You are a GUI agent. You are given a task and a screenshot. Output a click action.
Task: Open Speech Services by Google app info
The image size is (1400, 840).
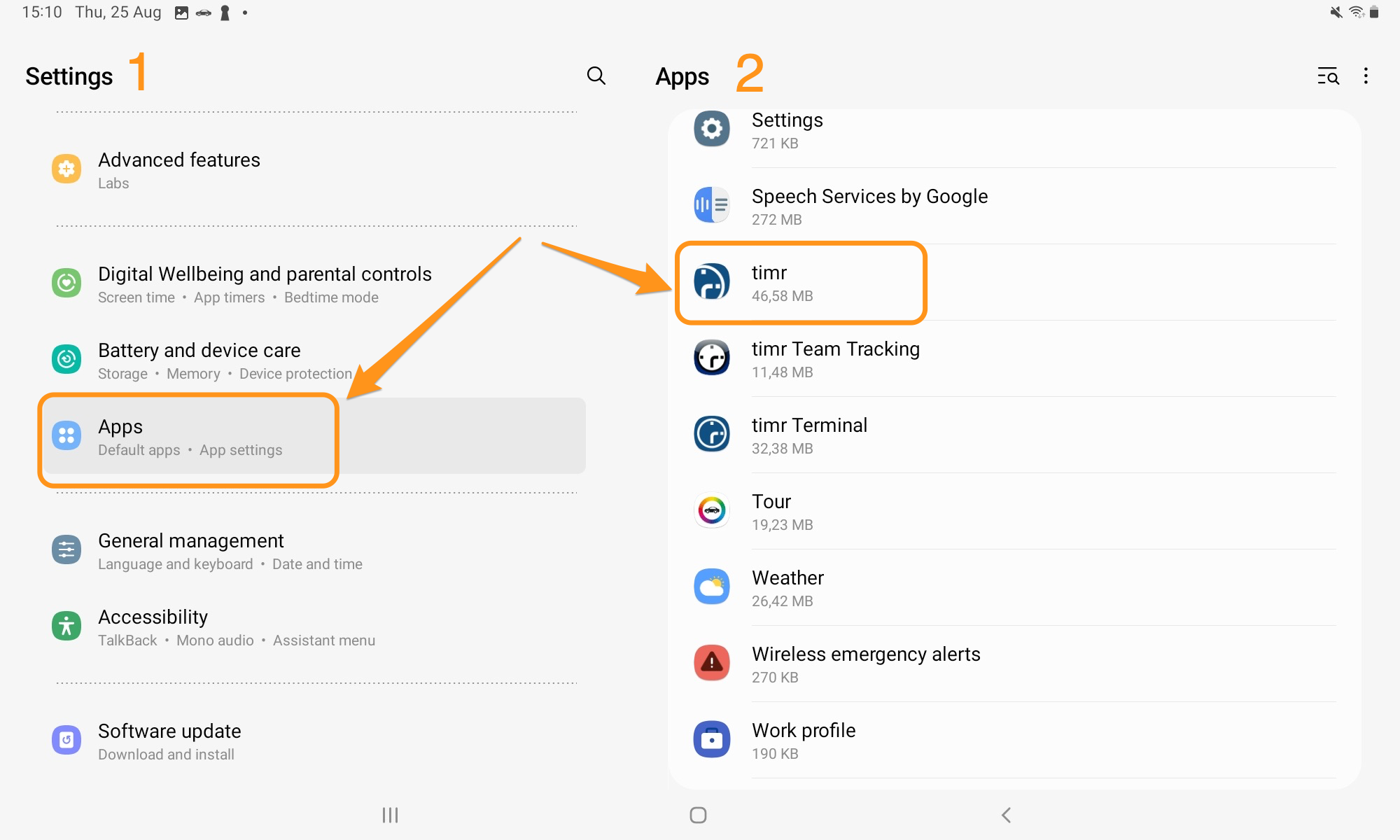click(x=1015, y=206)
